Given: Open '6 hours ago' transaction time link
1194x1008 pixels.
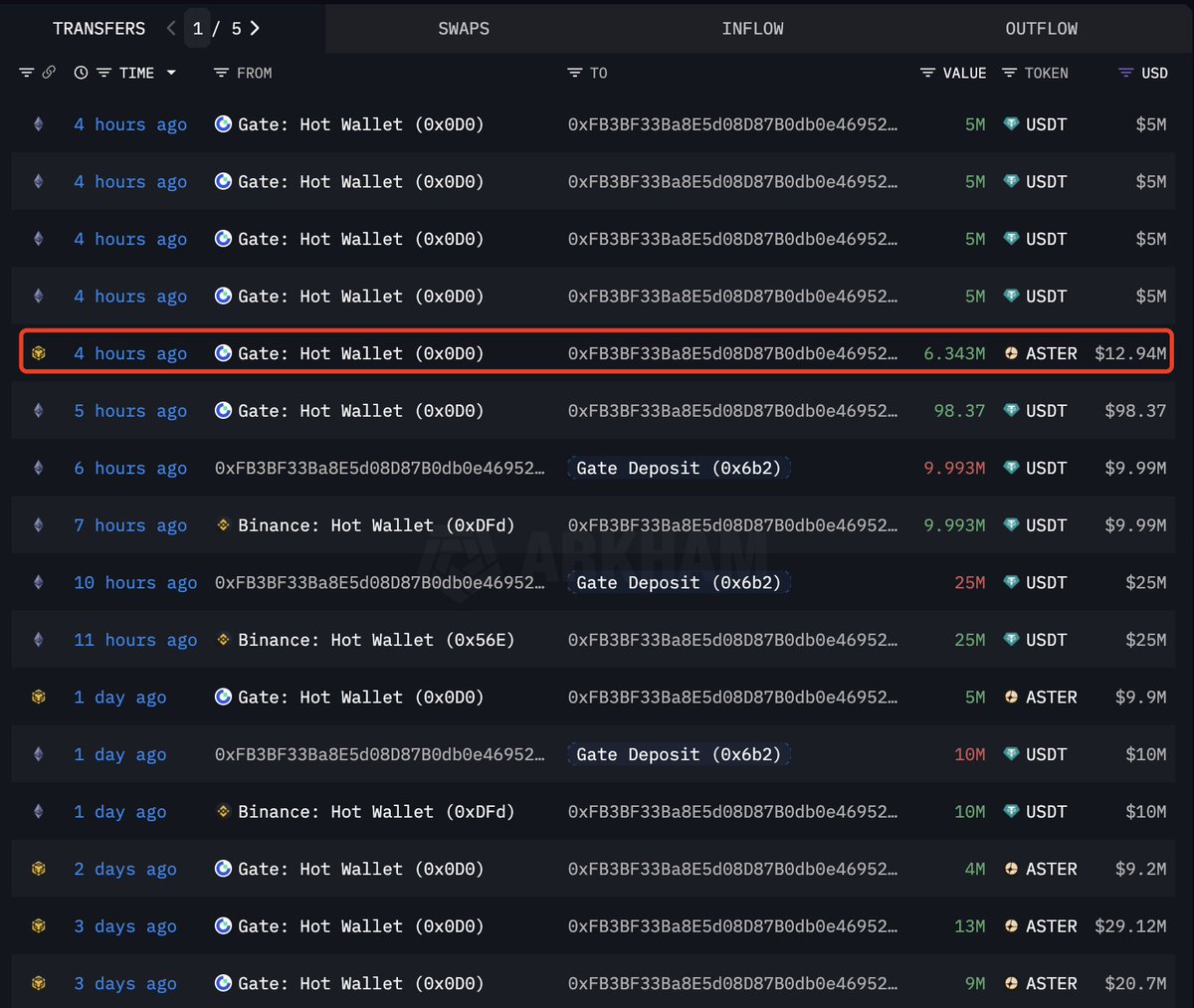Looking at the screenshot, I should (x=130, y=468).
